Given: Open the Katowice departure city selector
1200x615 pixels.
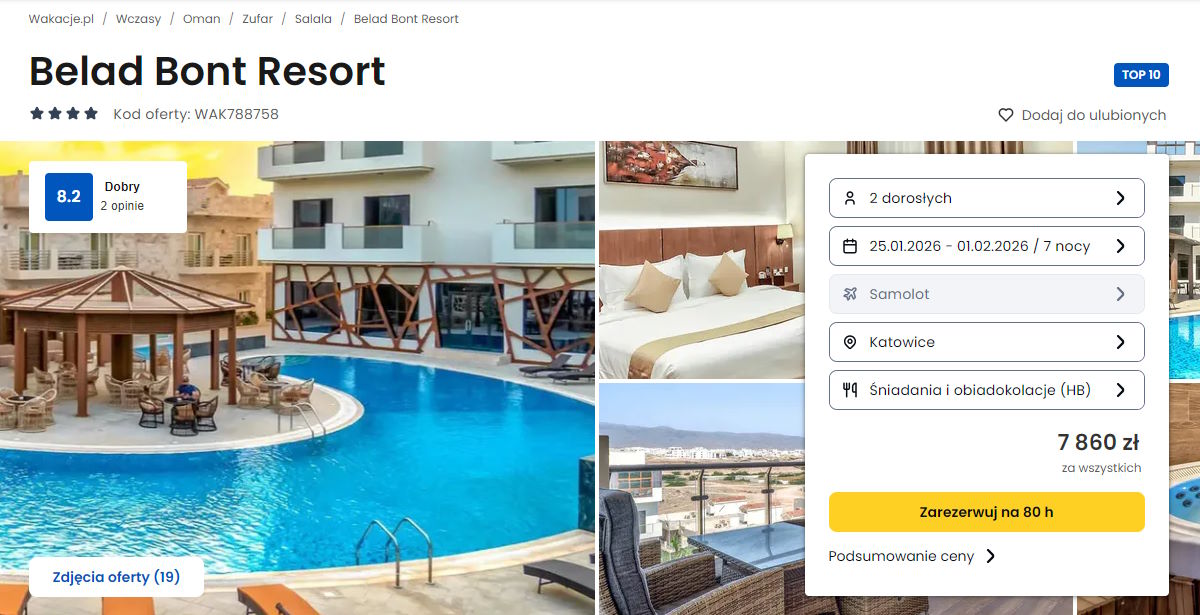Looking at the screenshot, I should pyautogui.click(x=987, y=342).
